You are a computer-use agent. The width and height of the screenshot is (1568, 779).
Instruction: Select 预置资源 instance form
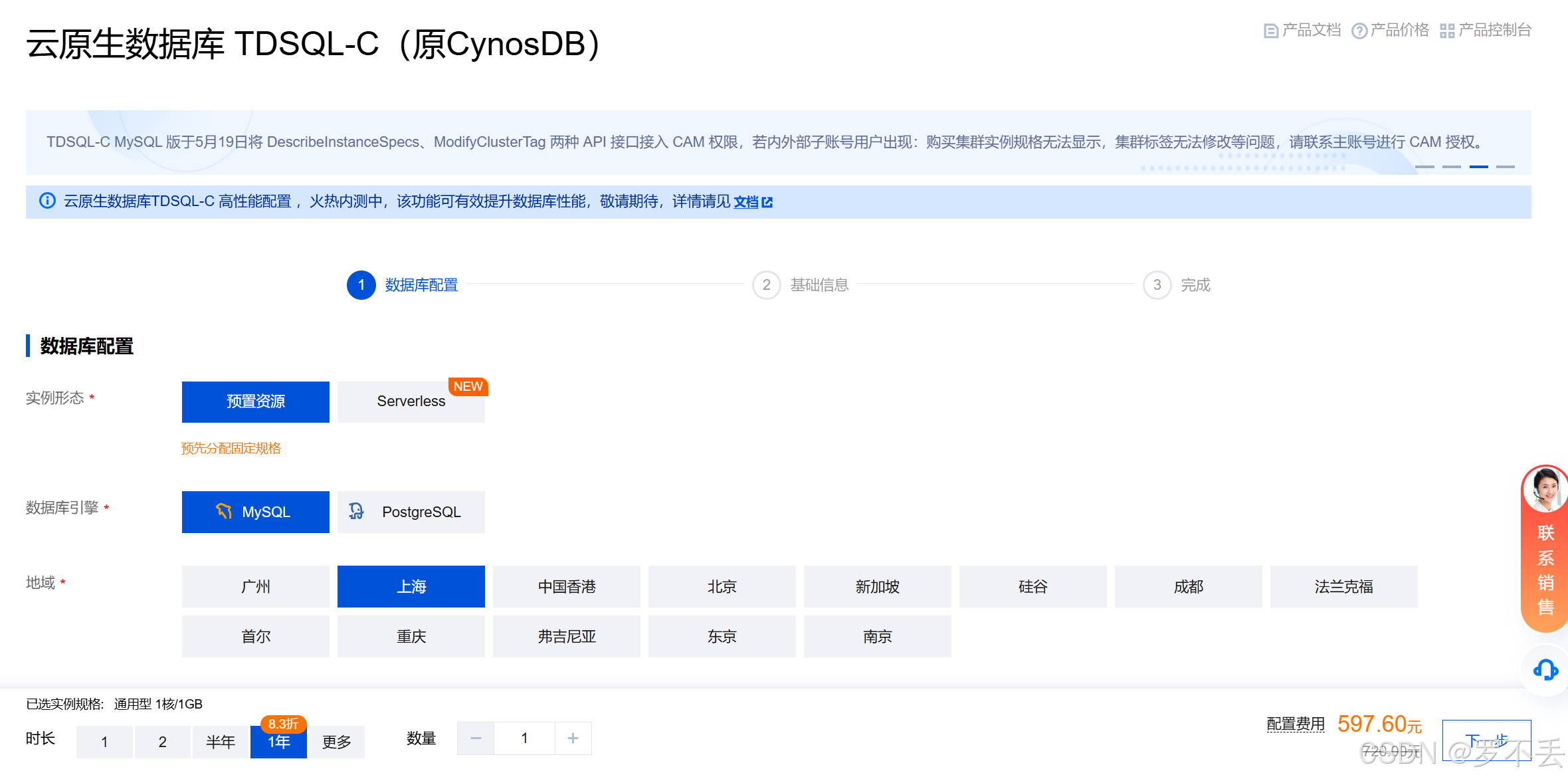click(256, 401)
